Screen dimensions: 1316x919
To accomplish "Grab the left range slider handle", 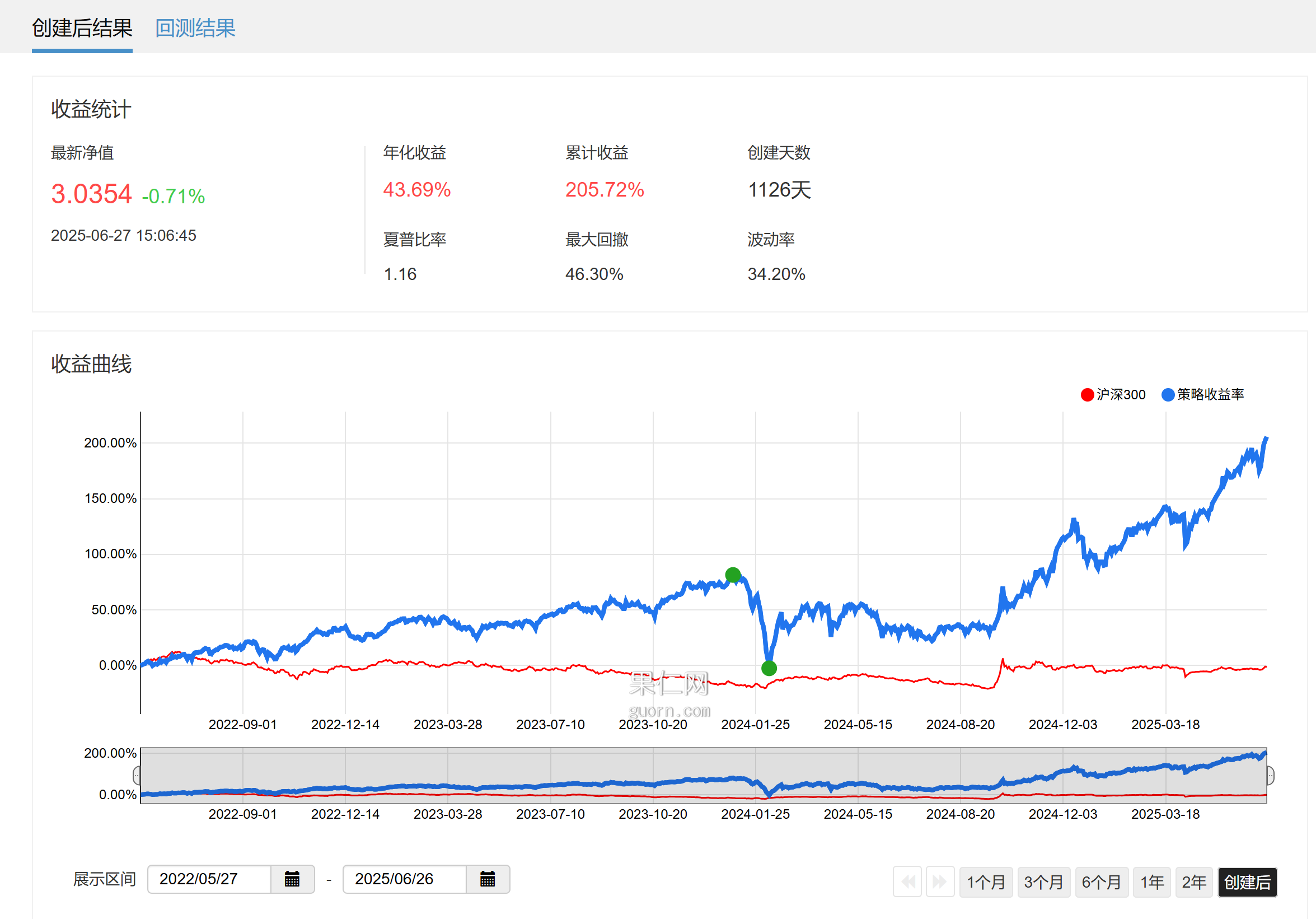I will coord(137,775).
